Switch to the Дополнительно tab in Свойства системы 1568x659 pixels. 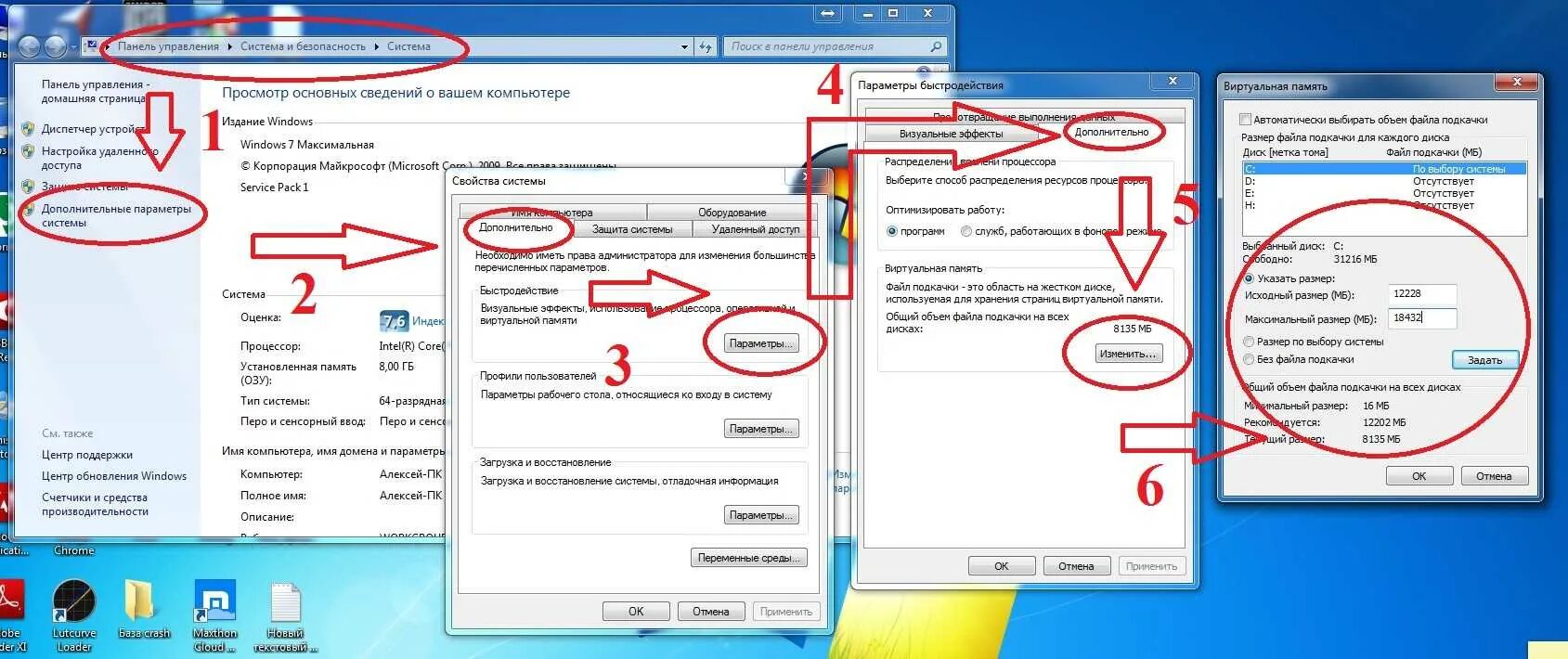(515, 228)
